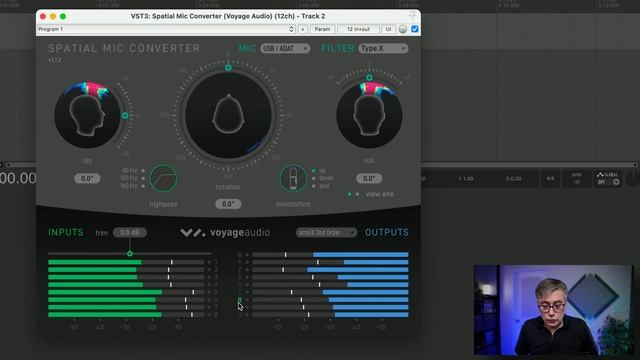This screenshot has height=360, width=640.
Task: Select the second view dot next to view one
Action: [x=358, y=194]
